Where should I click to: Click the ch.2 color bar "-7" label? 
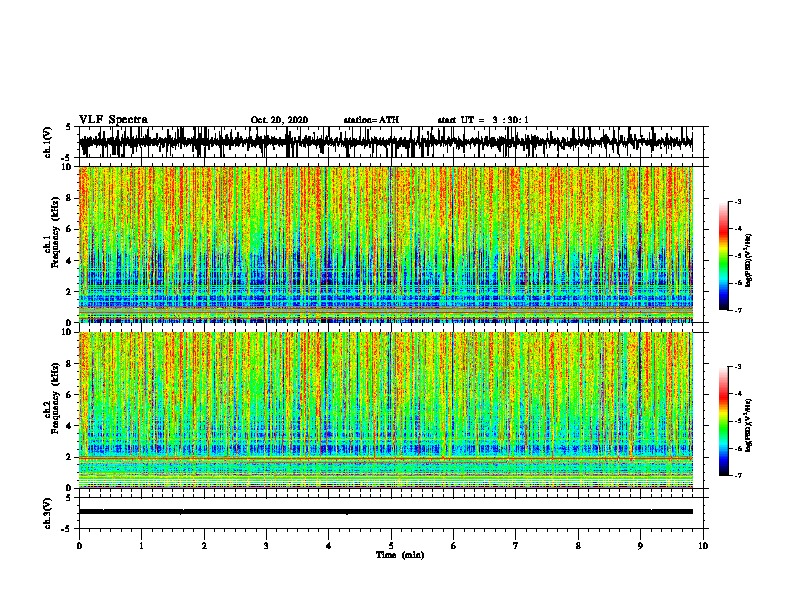pos(738,476)
